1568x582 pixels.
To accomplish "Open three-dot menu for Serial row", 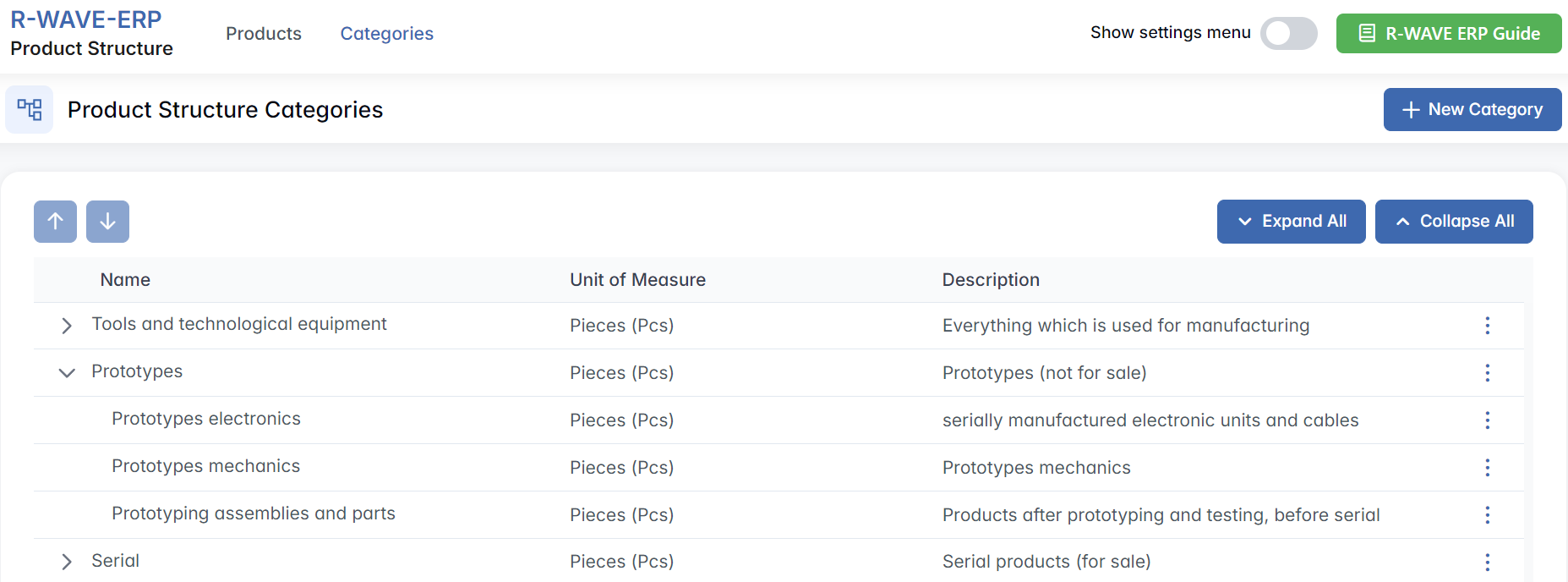I will 1487,562.
